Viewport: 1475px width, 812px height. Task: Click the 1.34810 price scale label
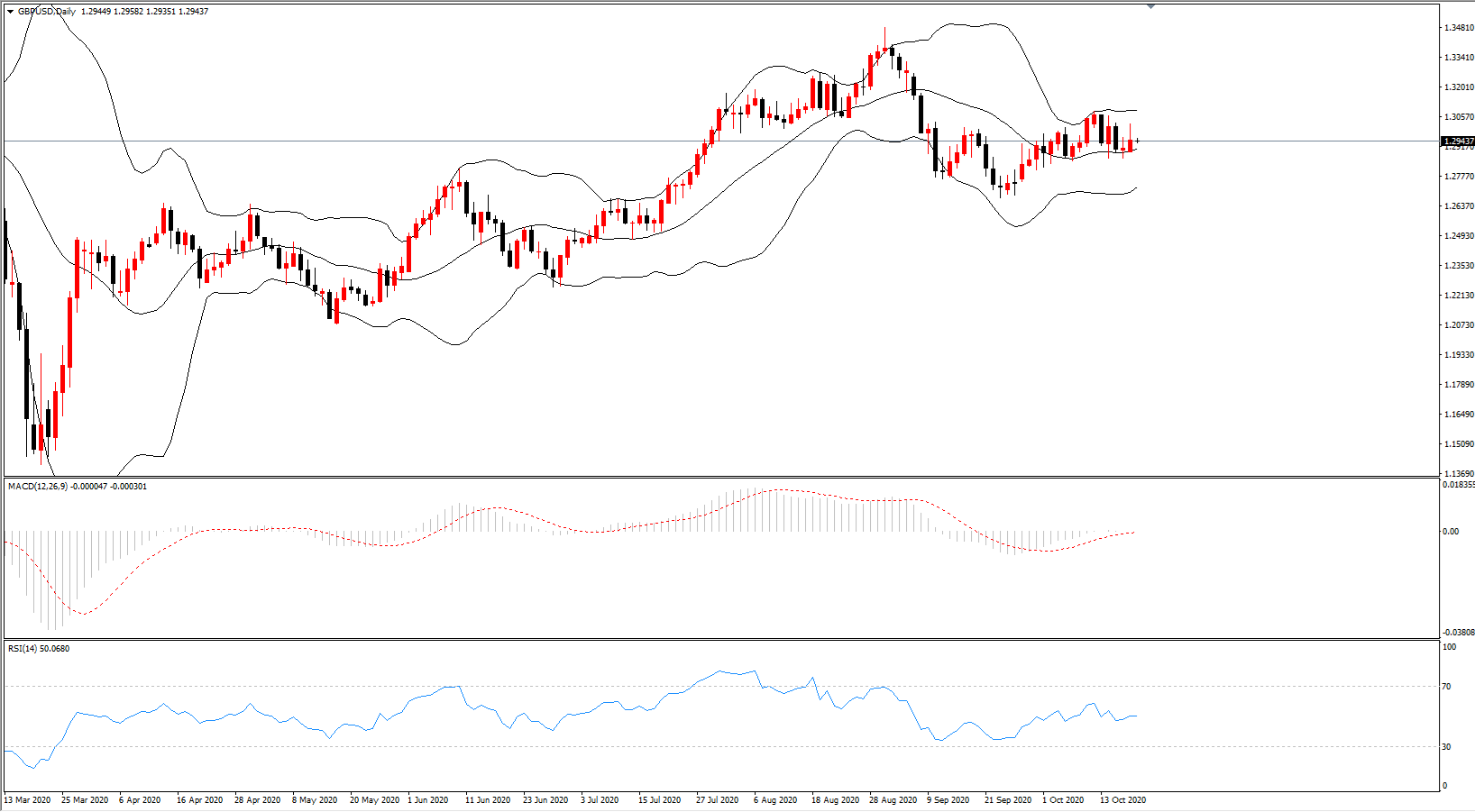tap(1459, 28)
